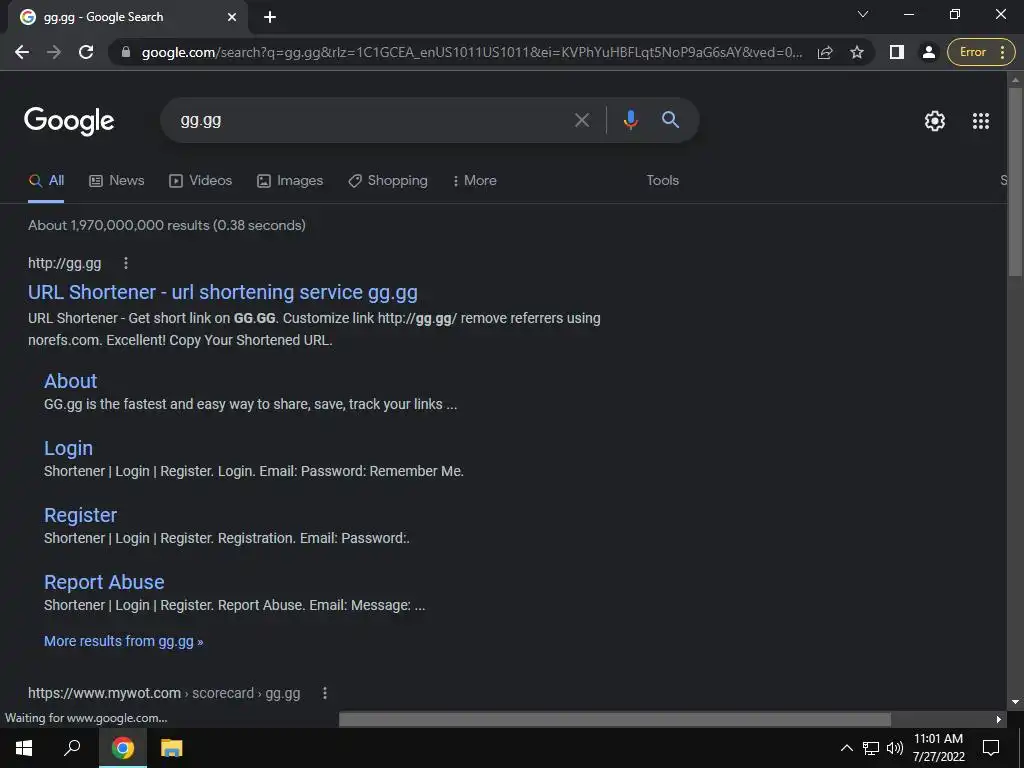
Task: View site information padlock icon
Action: click(126, 52)
